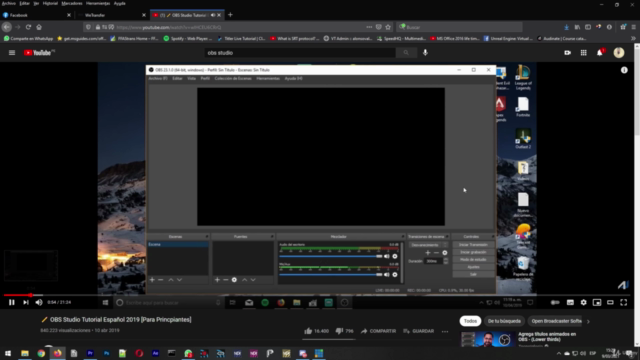This screenshot has height=360, width=640.
Task: Select Open Broadcaster Software chip
Action: [x=556, y=321]
